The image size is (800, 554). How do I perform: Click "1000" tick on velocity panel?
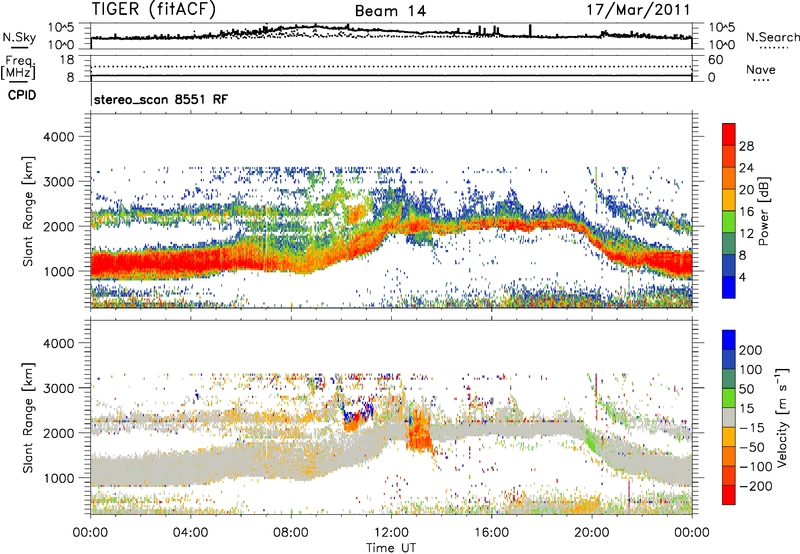tap(58, 478)
